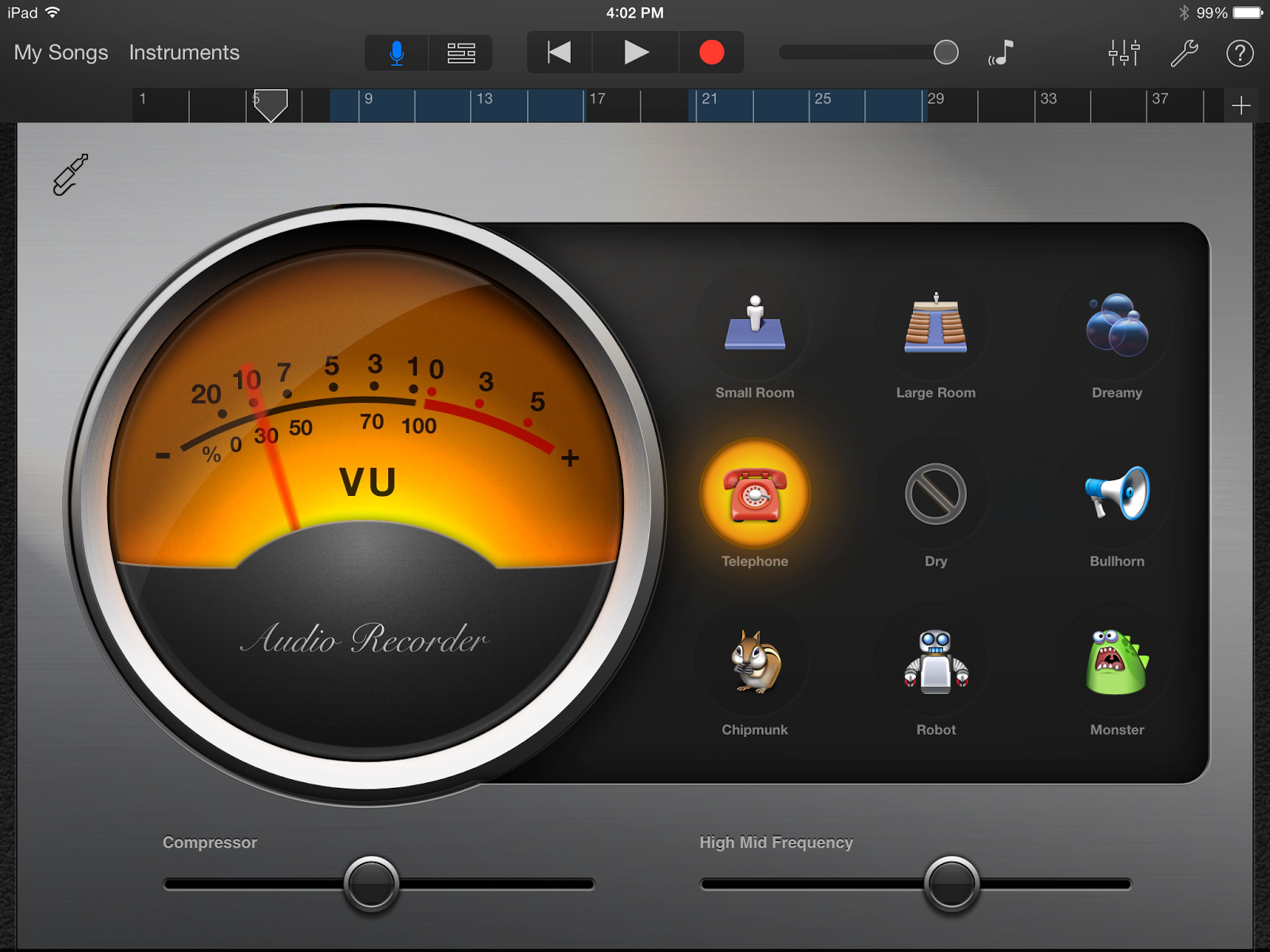
Task: Apply the Robot voice effect
Action: tap(936, 662)
